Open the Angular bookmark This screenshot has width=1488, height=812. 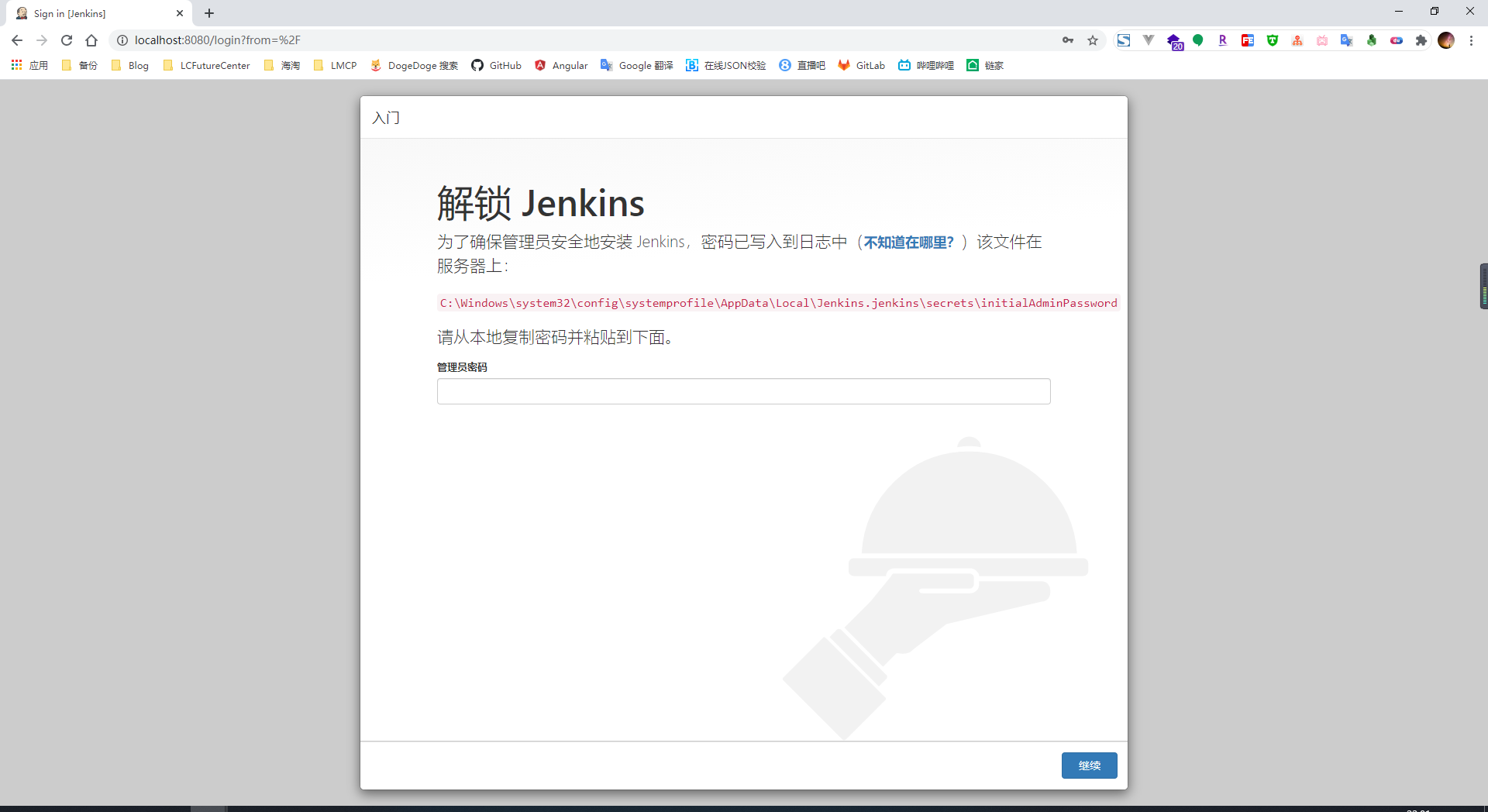click(561, 65)
